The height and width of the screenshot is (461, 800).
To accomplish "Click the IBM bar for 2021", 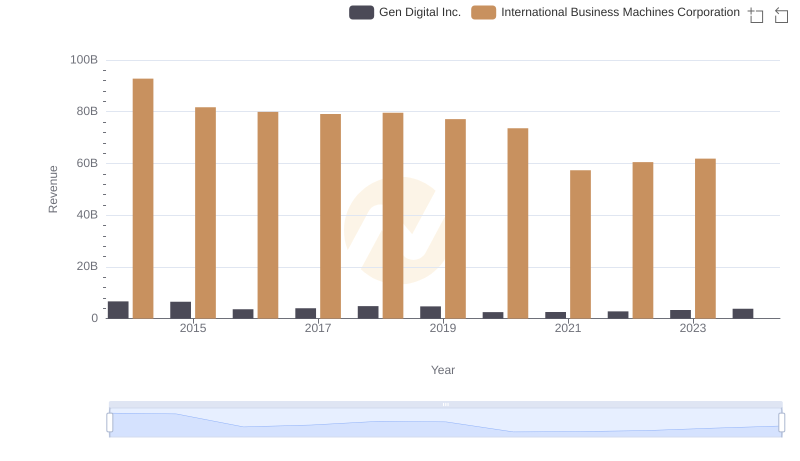I will click(580, 244).
